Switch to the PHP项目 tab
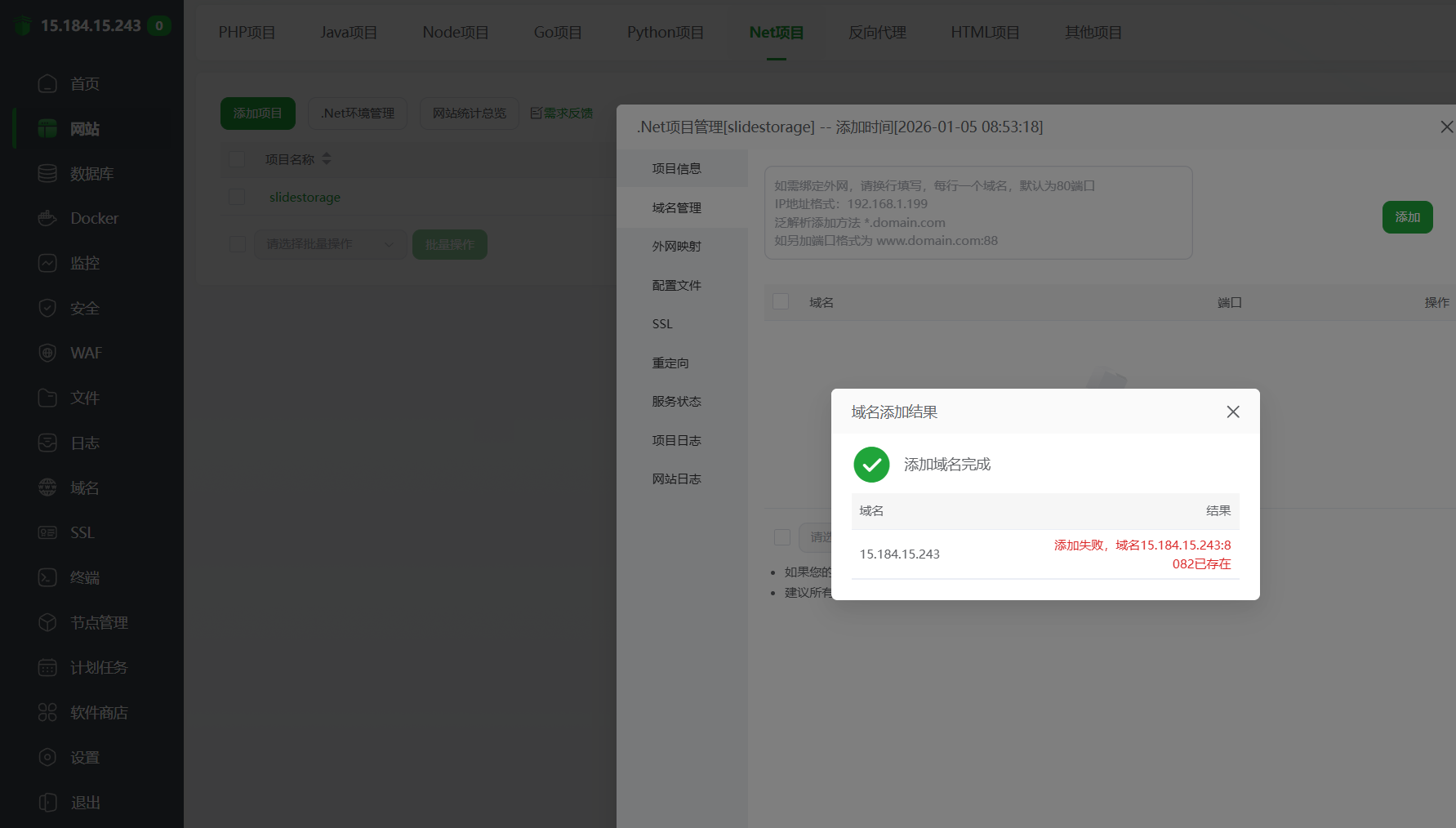 pyautogui.click(x=247, y=33)
